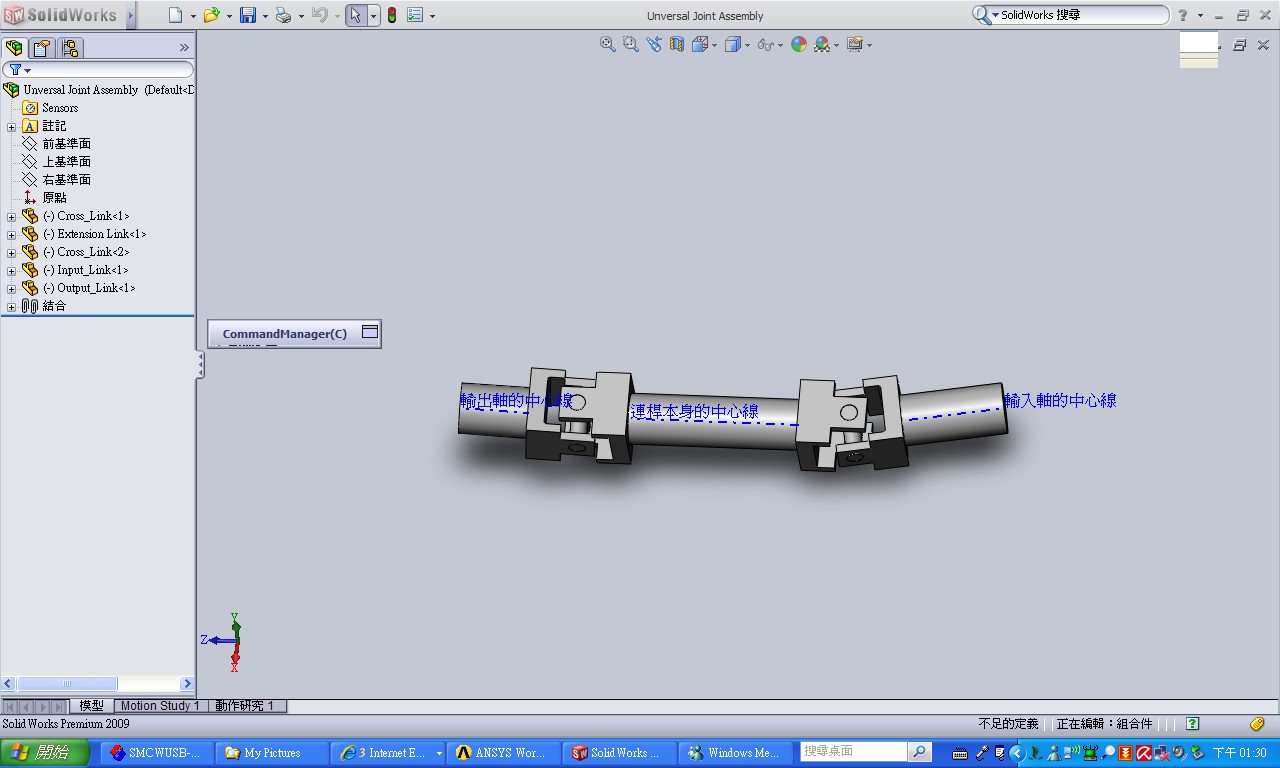Click Zoom to Area icon

pyautogui.click(x=630, y=44)
